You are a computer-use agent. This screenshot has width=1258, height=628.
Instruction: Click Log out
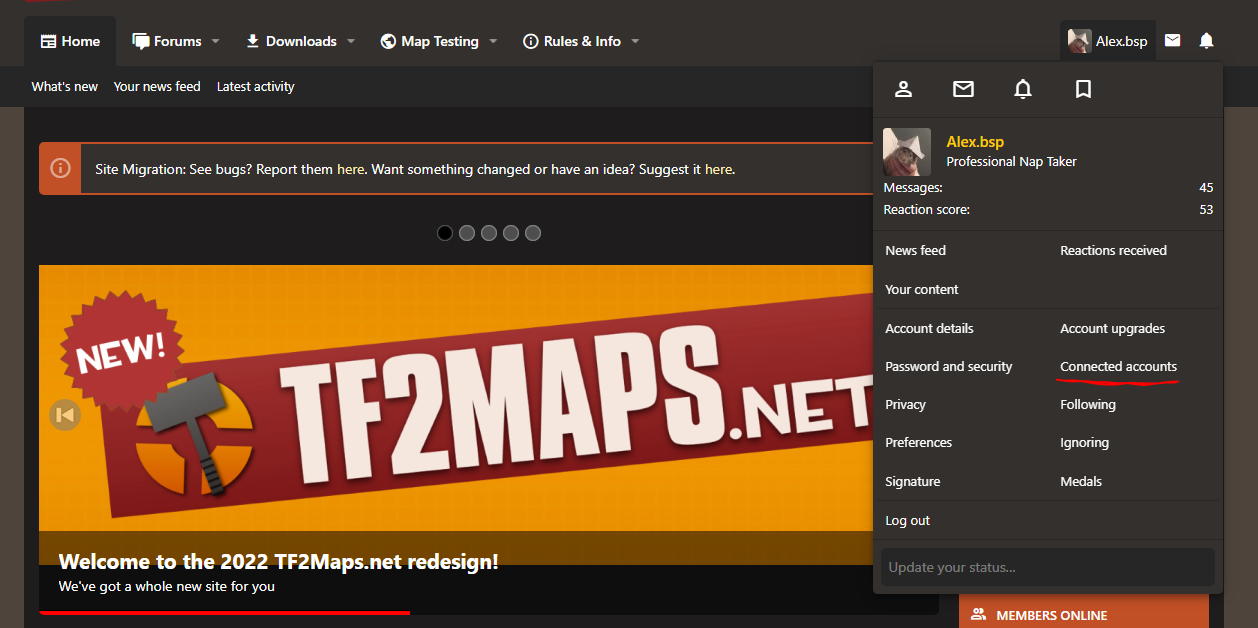[908, 521]
